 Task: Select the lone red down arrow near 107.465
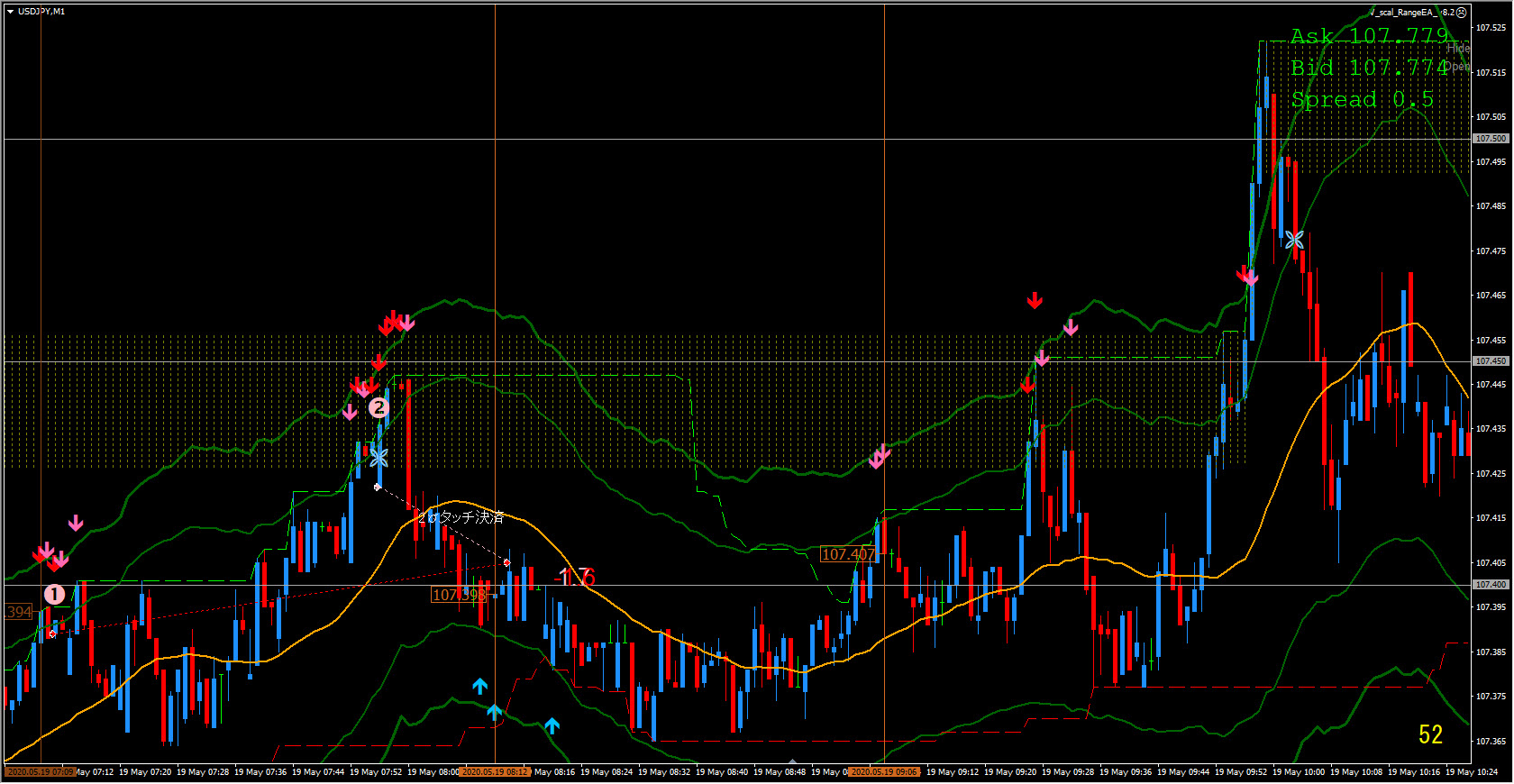[1035, 300]
